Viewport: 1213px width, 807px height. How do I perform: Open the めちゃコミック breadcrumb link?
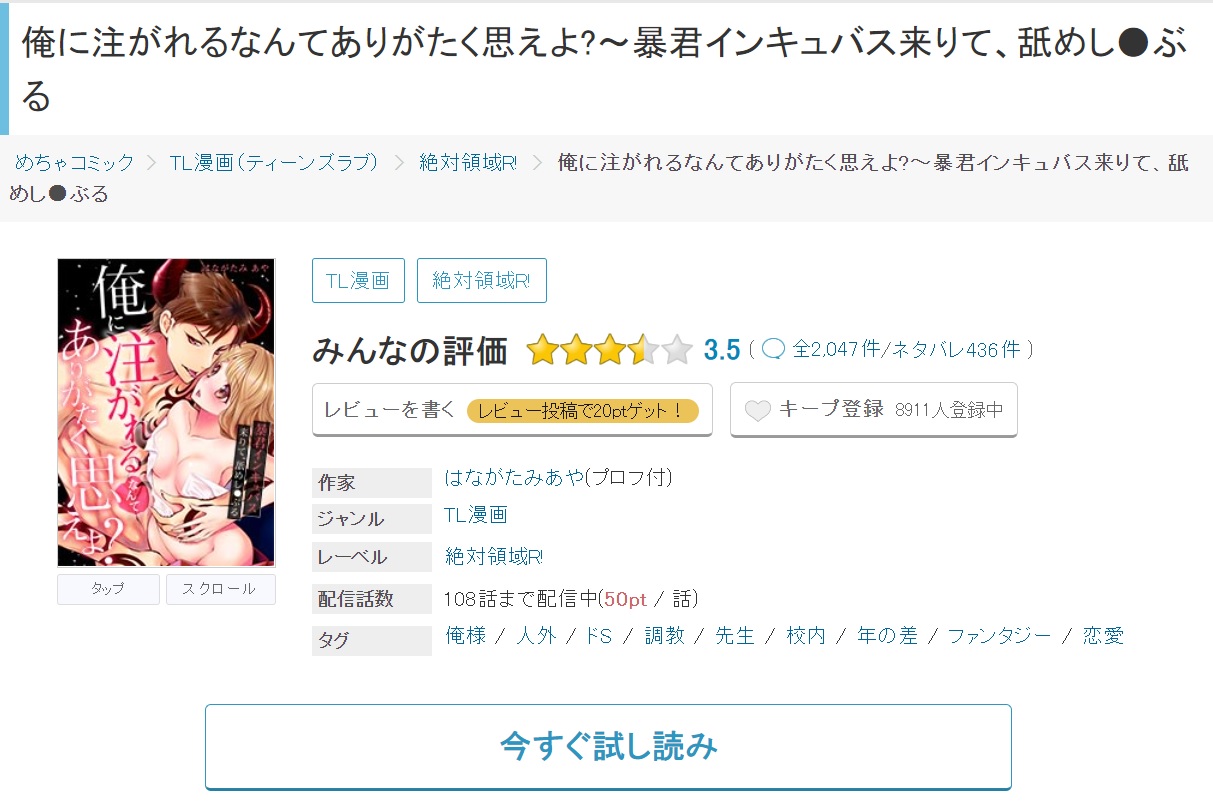pyautogui.click(x=74, y=163)
